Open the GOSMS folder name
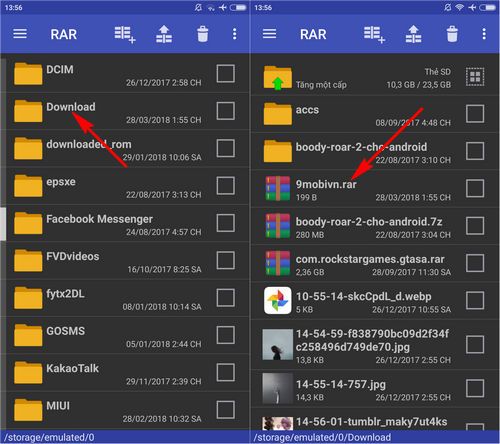 coord(66,331)
